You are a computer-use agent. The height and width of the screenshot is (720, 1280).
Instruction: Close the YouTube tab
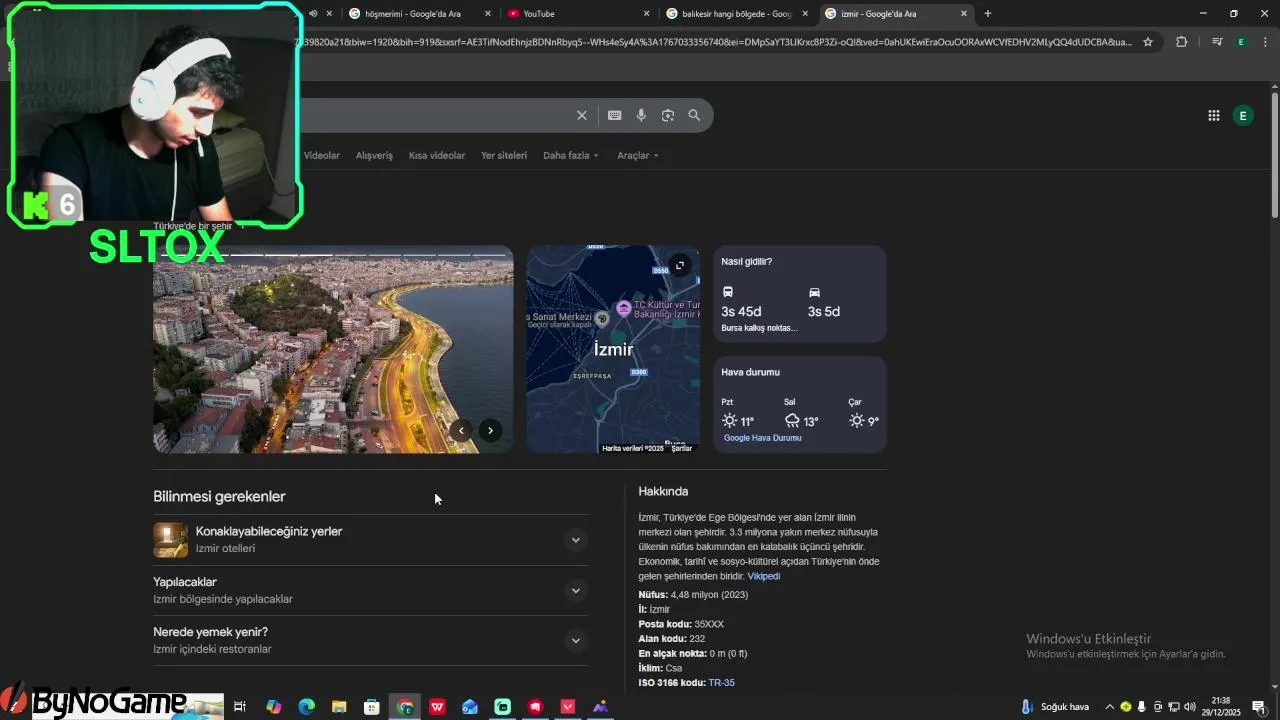coord(646,14)
